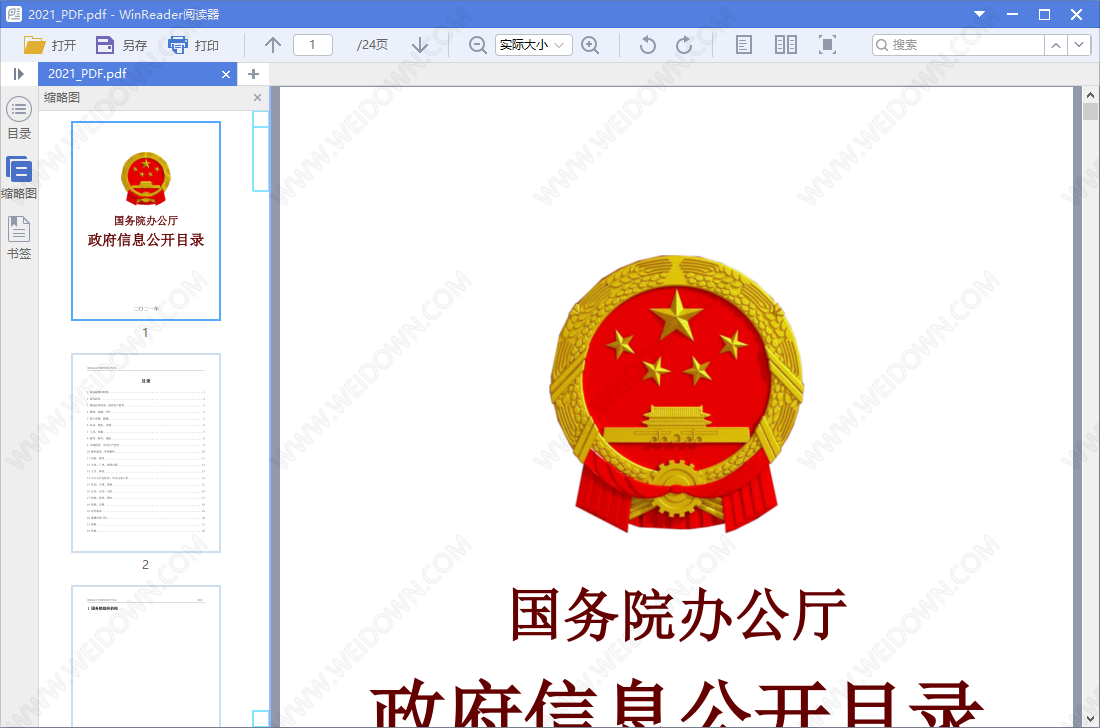Collapse the sidebar with the toggle arrow
This screenshot has width=1100, height=728.
pos(19,74)
